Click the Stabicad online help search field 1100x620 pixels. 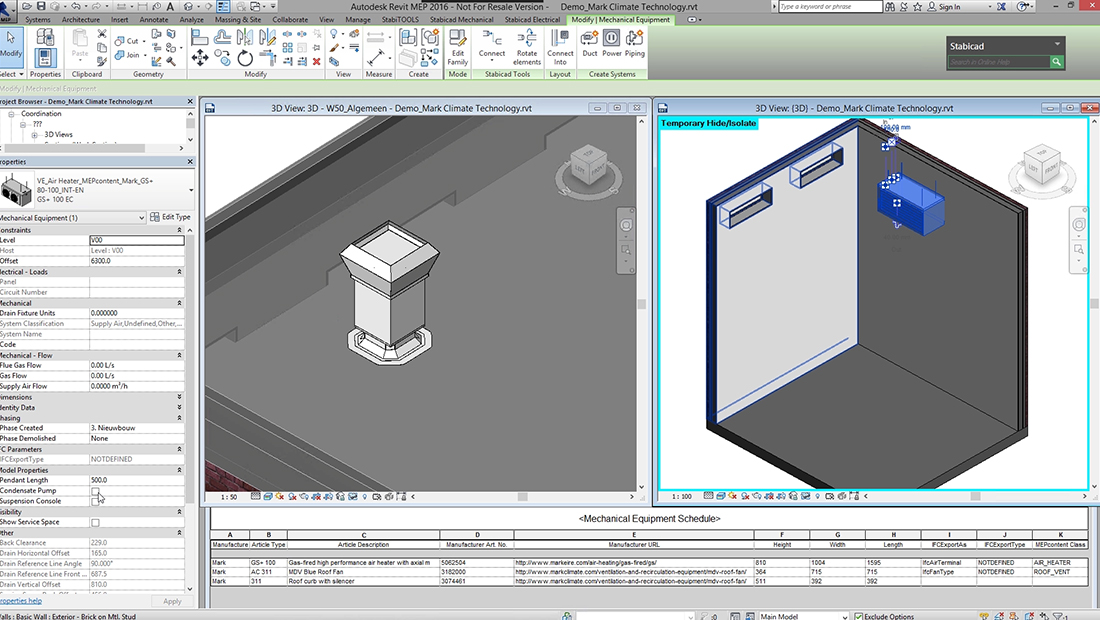[x=998, y=62]
